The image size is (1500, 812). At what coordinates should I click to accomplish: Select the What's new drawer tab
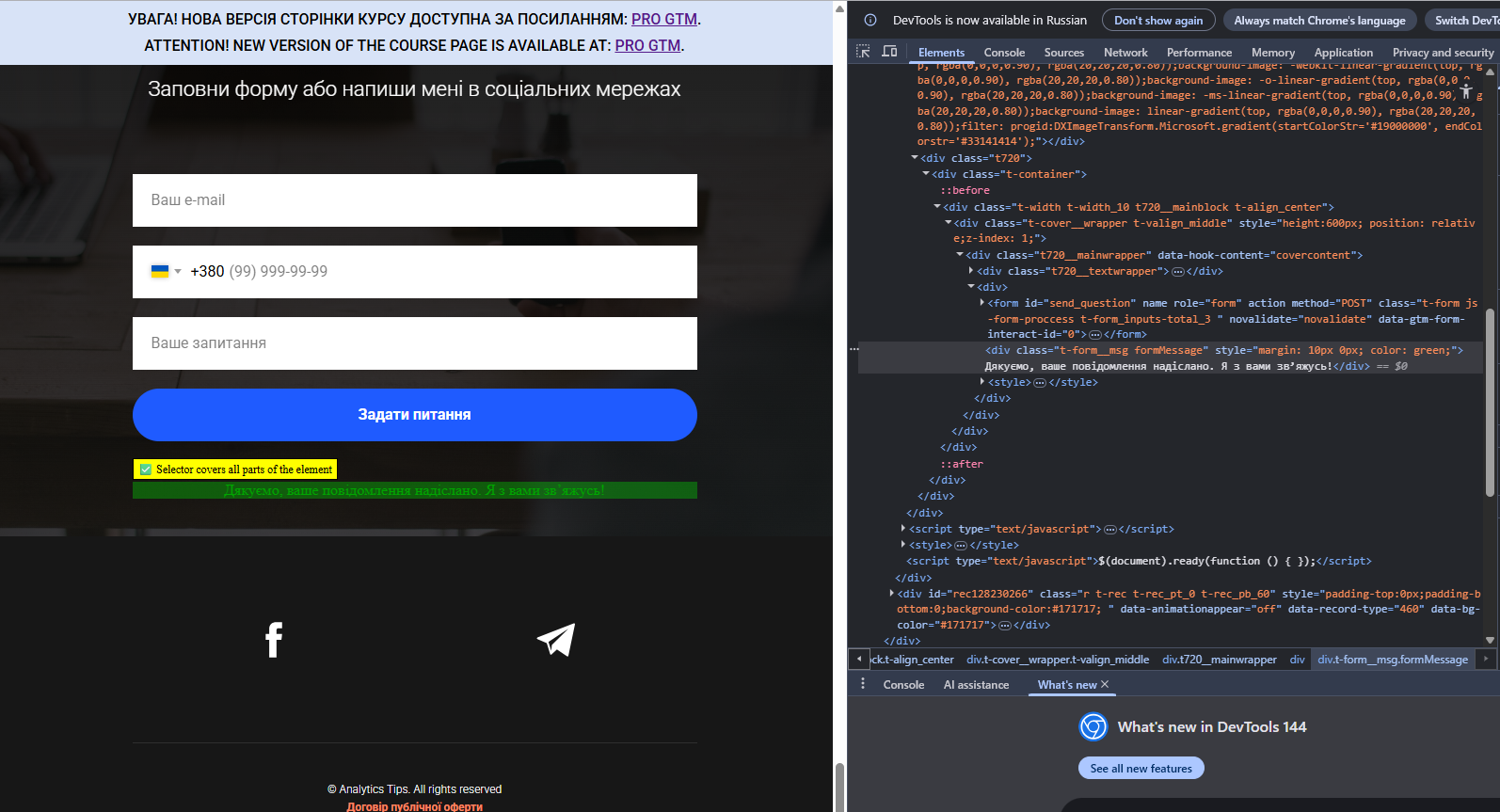(x=1067, y=685)
